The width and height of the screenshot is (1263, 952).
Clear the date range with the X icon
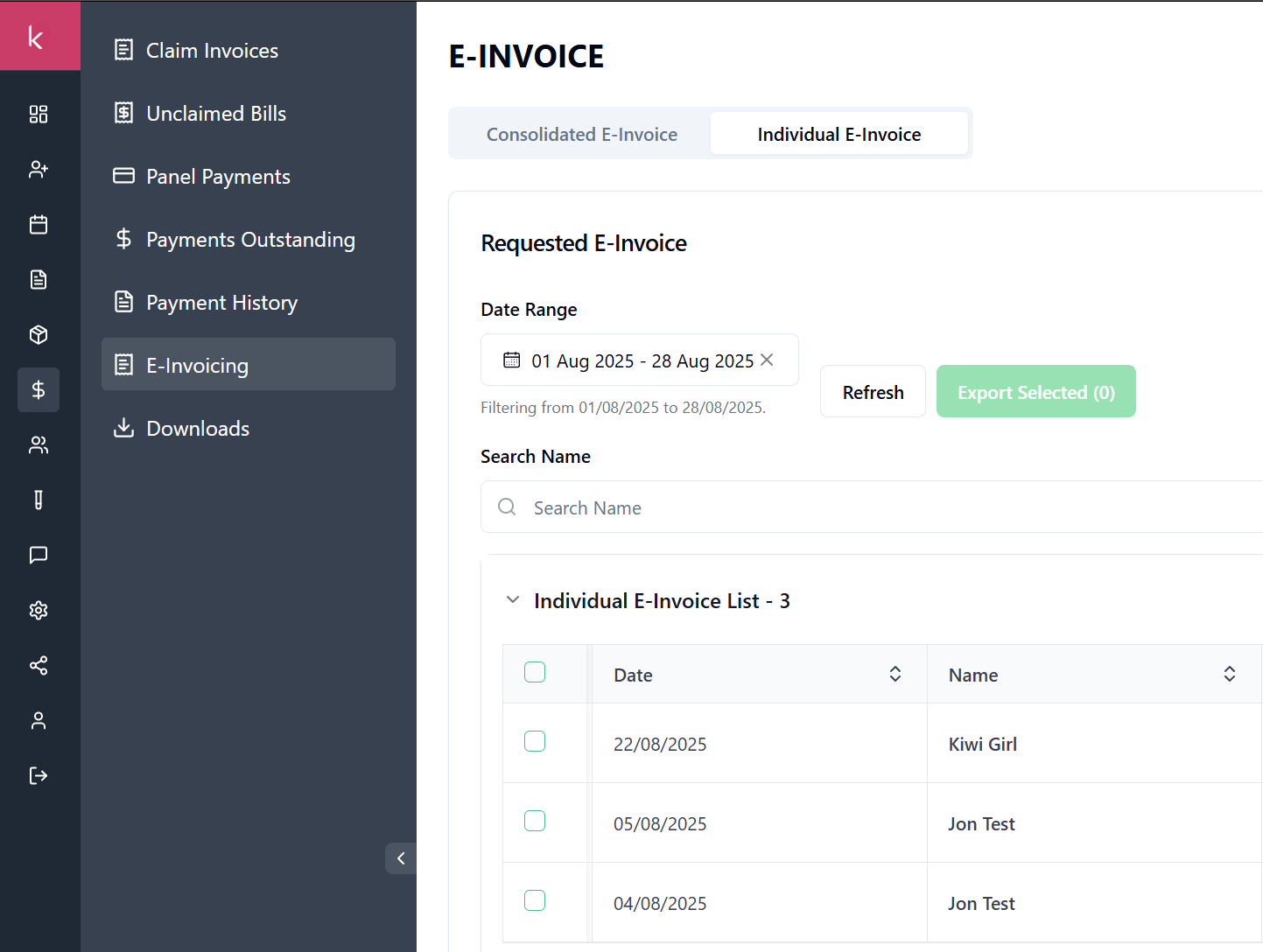click(767, 360)
